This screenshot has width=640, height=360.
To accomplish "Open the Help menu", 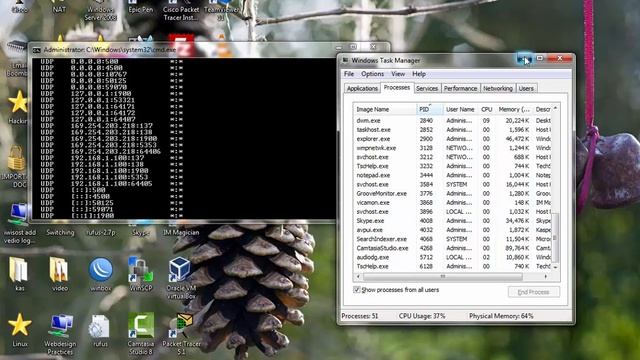I will (x=419, y=74).
